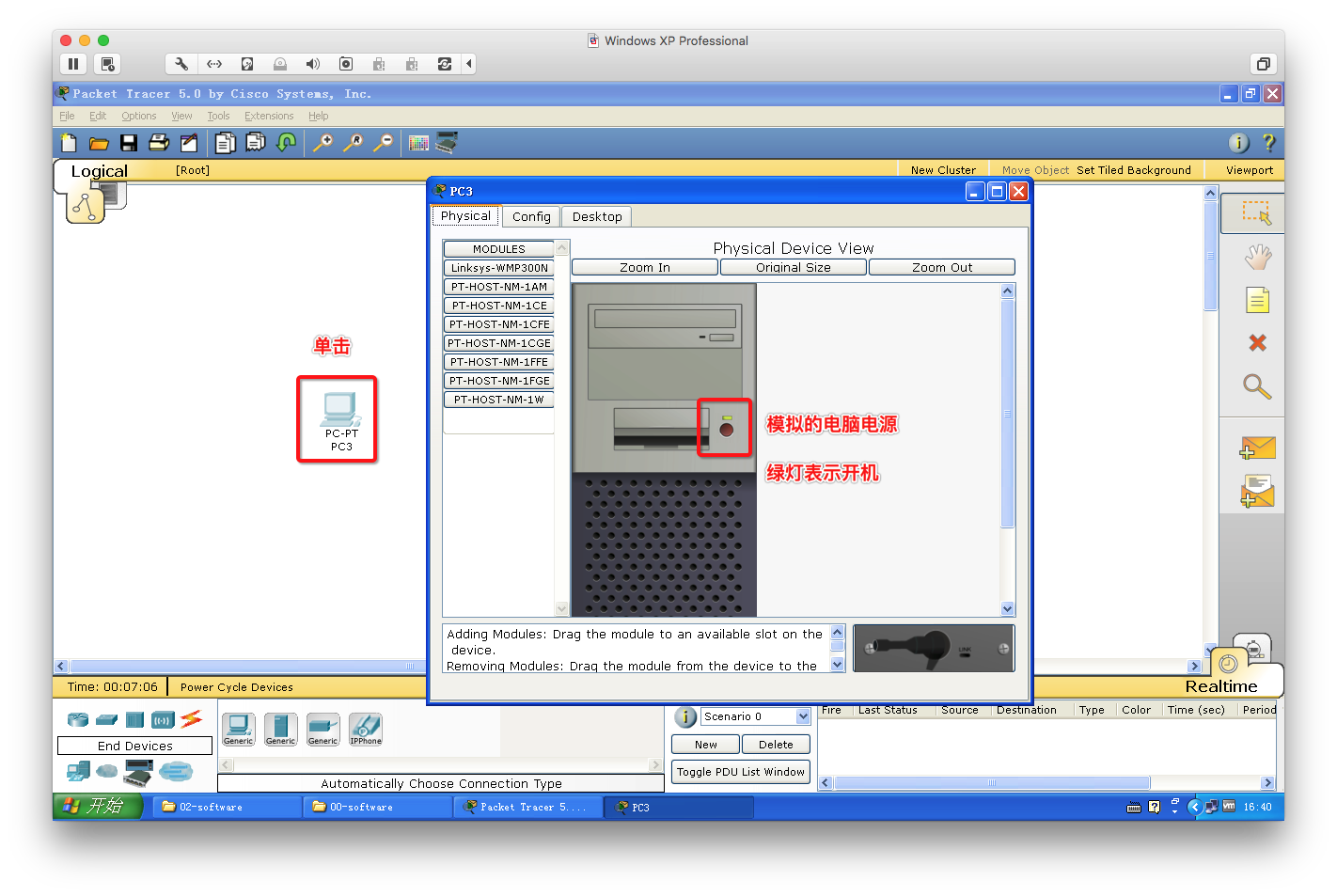Image resolution: width=1337 pixels, height=896 pixels.
Task: Zoom in with the plus magnifier toolbar icon
Action: [322, 143]
